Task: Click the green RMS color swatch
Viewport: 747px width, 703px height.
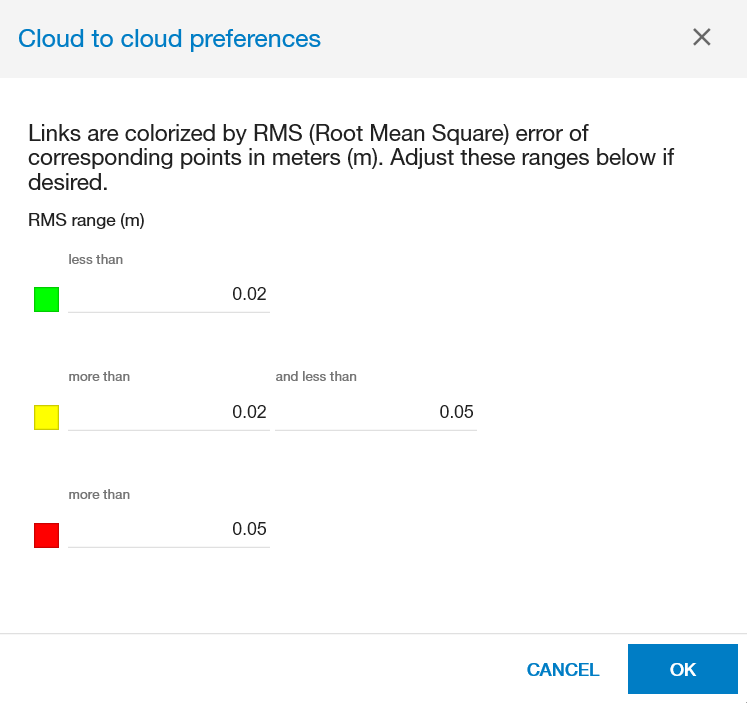Action: click(46, 299)
